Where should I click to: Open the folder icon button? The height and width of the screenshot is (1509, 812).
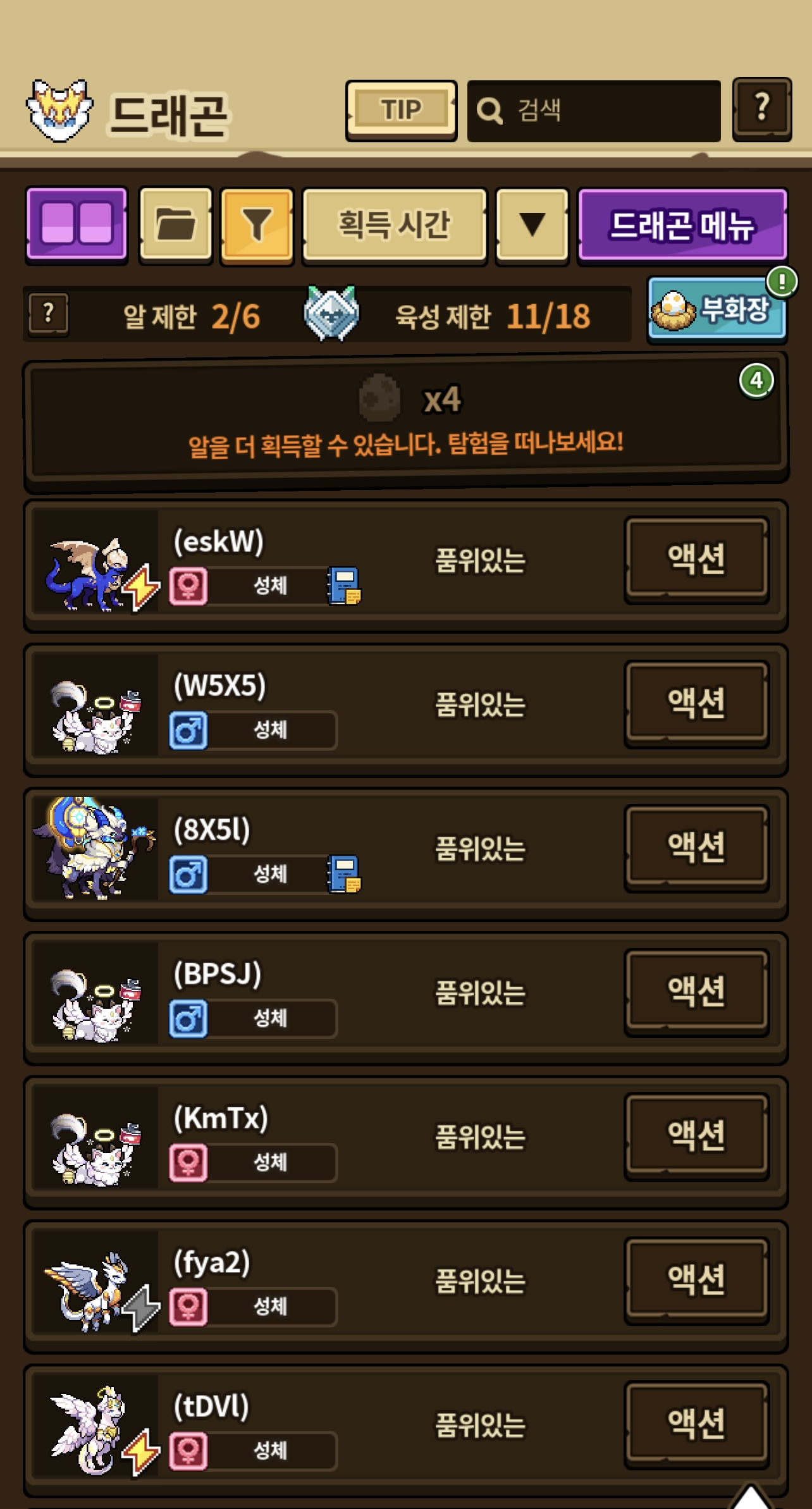(x=175, y=224)
